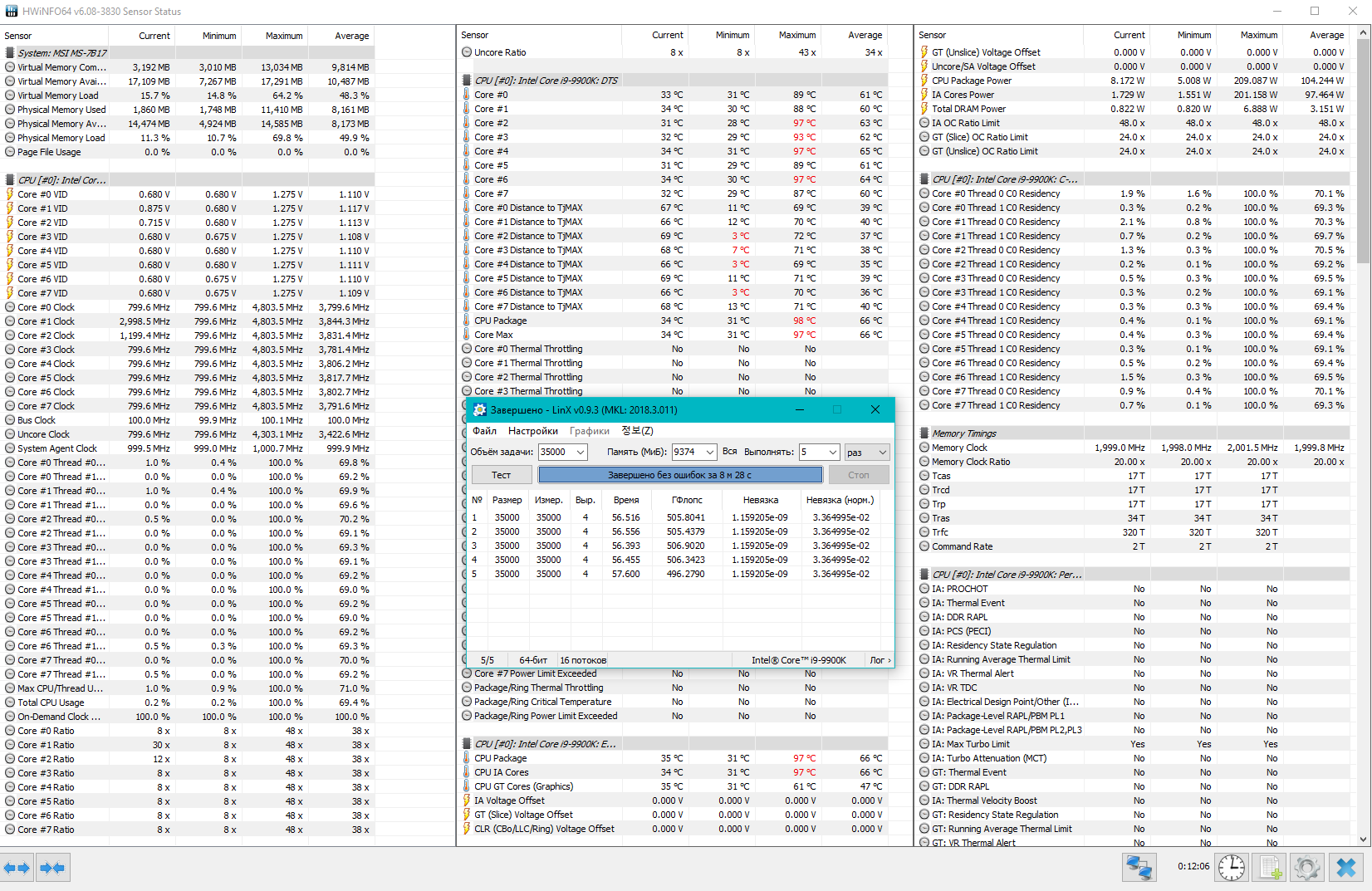The width and height of the screenshot is (1372, 891).
Task: Click the right vertical scrollbar down arrow
Action: click(x=1364, y=839)
